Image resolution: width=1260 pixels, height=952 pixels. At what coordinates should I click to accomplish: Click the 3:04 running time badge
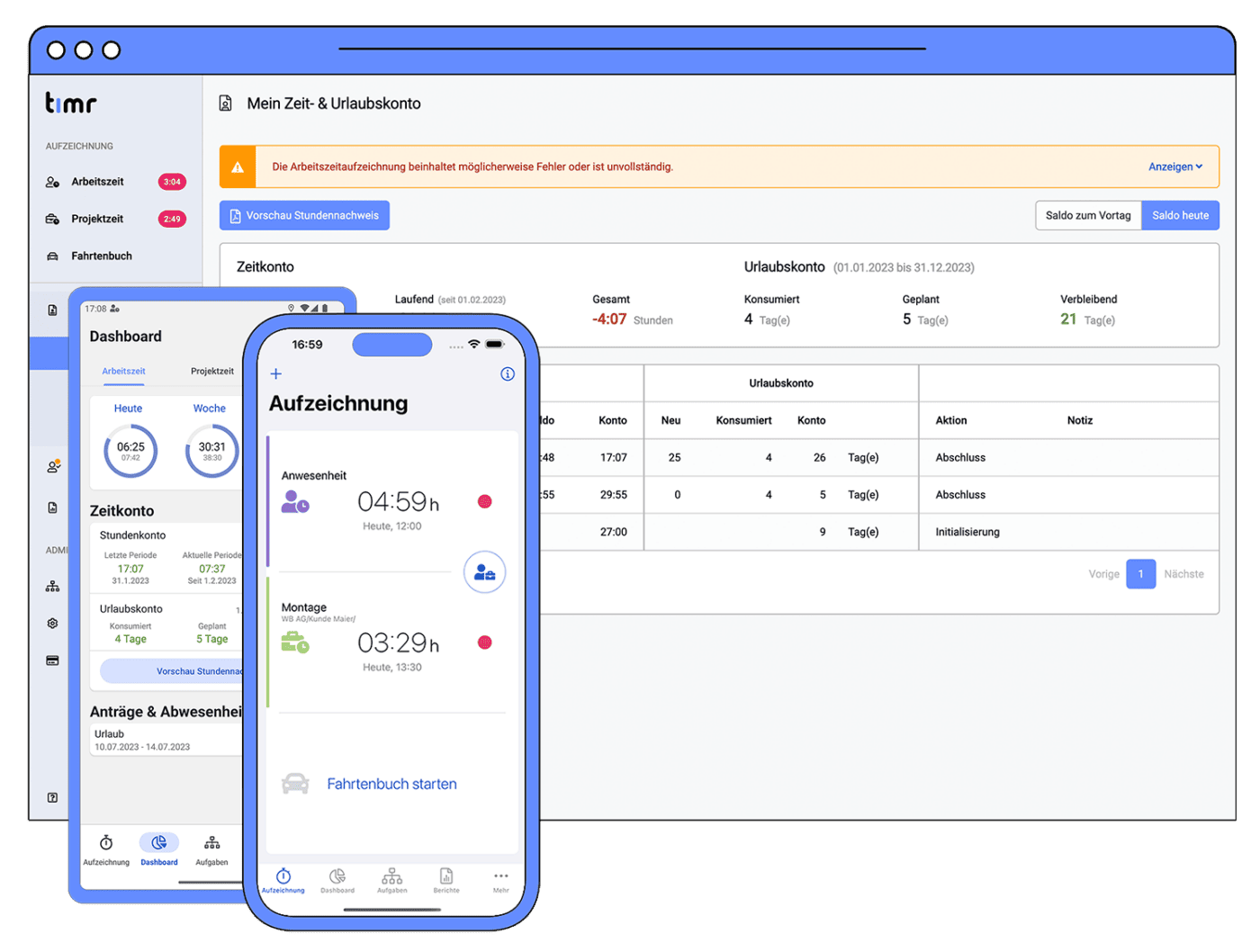pyautogui.click(x=172, y=182)
